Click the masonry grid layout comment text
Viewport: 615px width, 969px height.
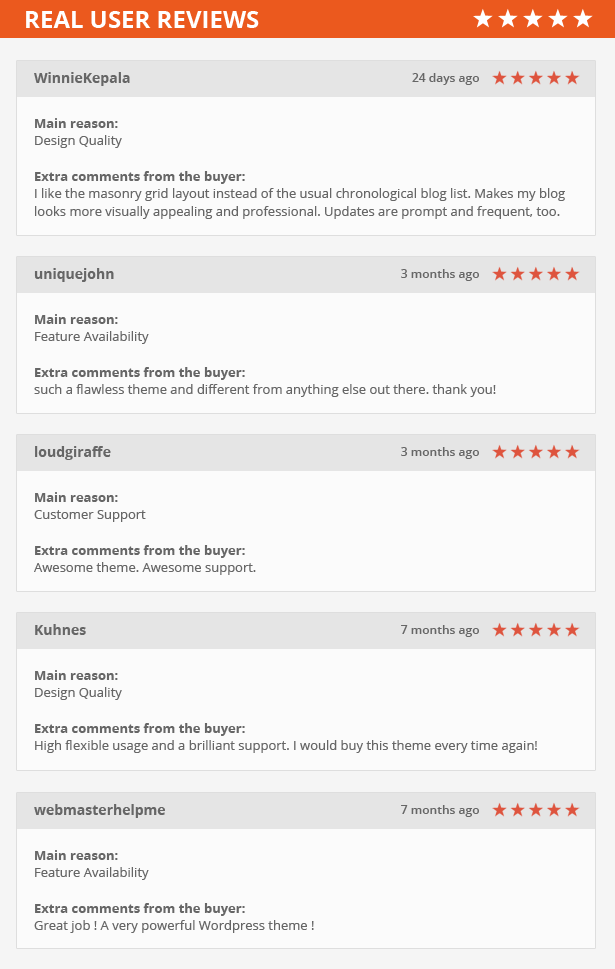click(300, 202)
